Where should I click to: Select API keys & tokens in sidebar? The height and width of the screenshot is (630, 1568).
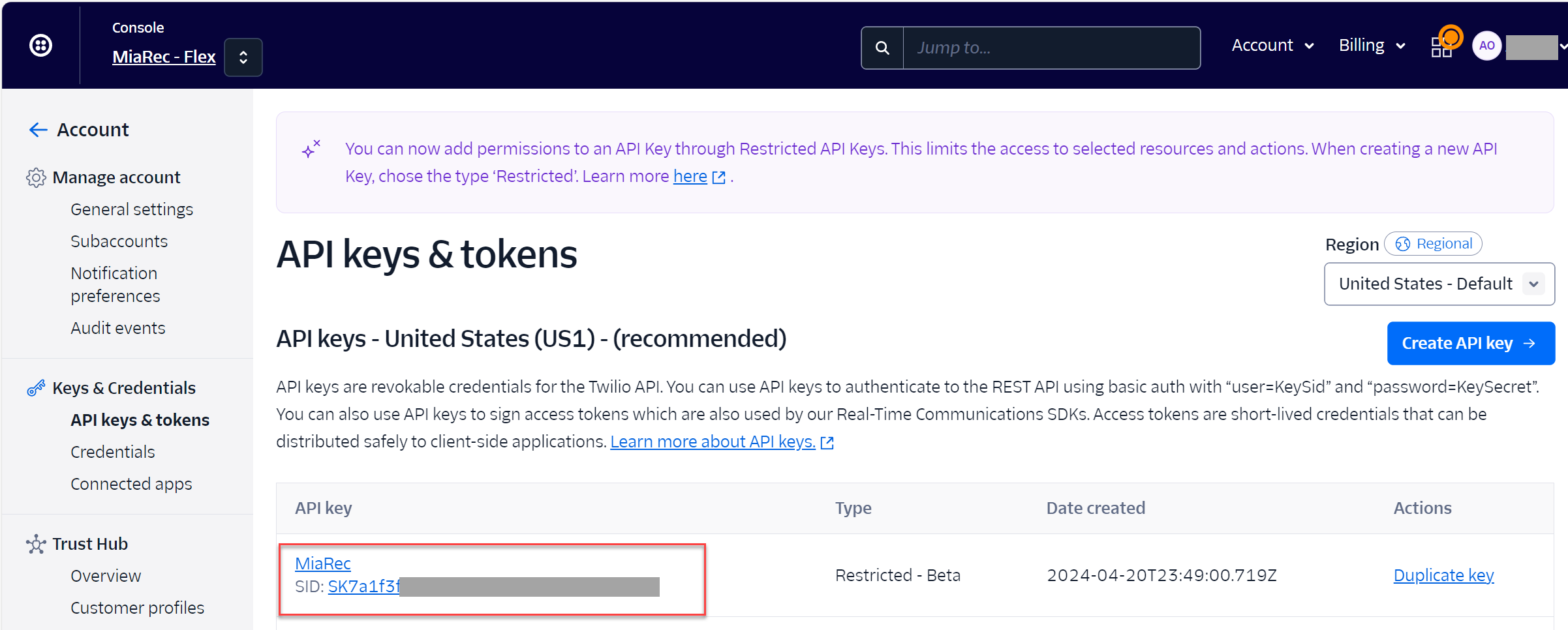140,420
